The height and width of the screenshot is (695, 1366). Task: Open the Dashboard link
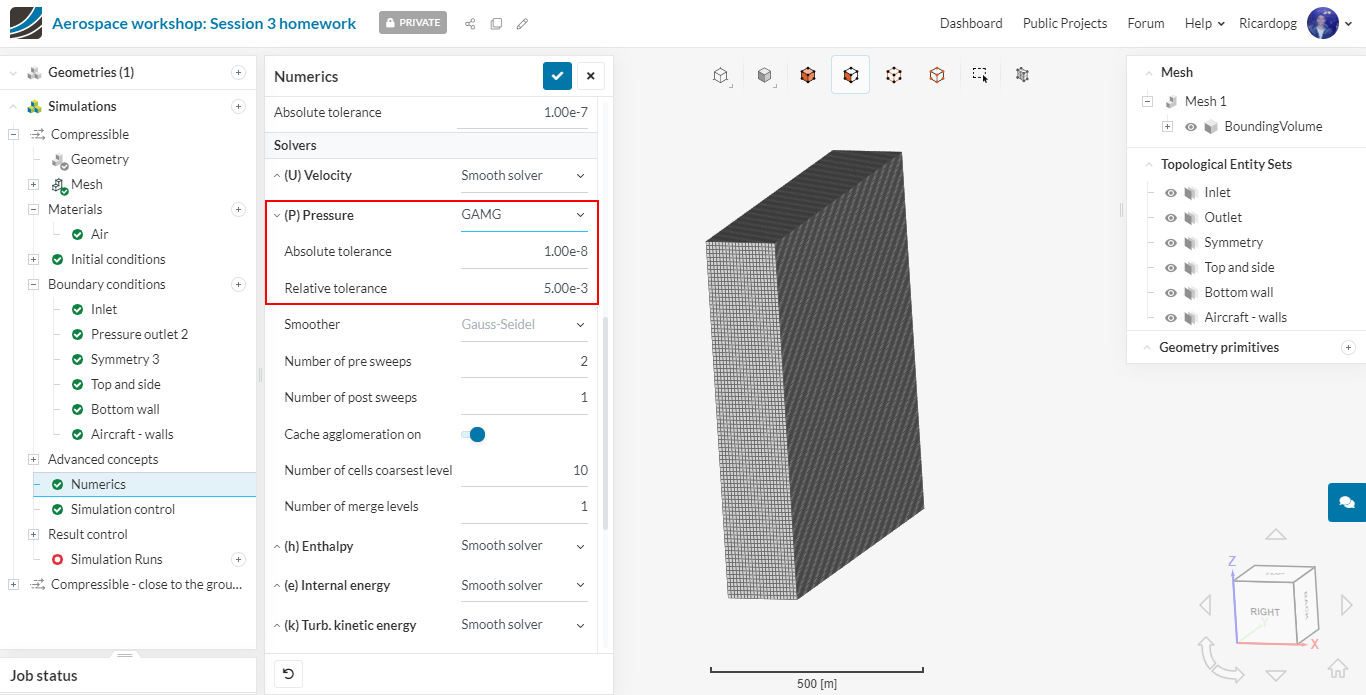[970, 23]
